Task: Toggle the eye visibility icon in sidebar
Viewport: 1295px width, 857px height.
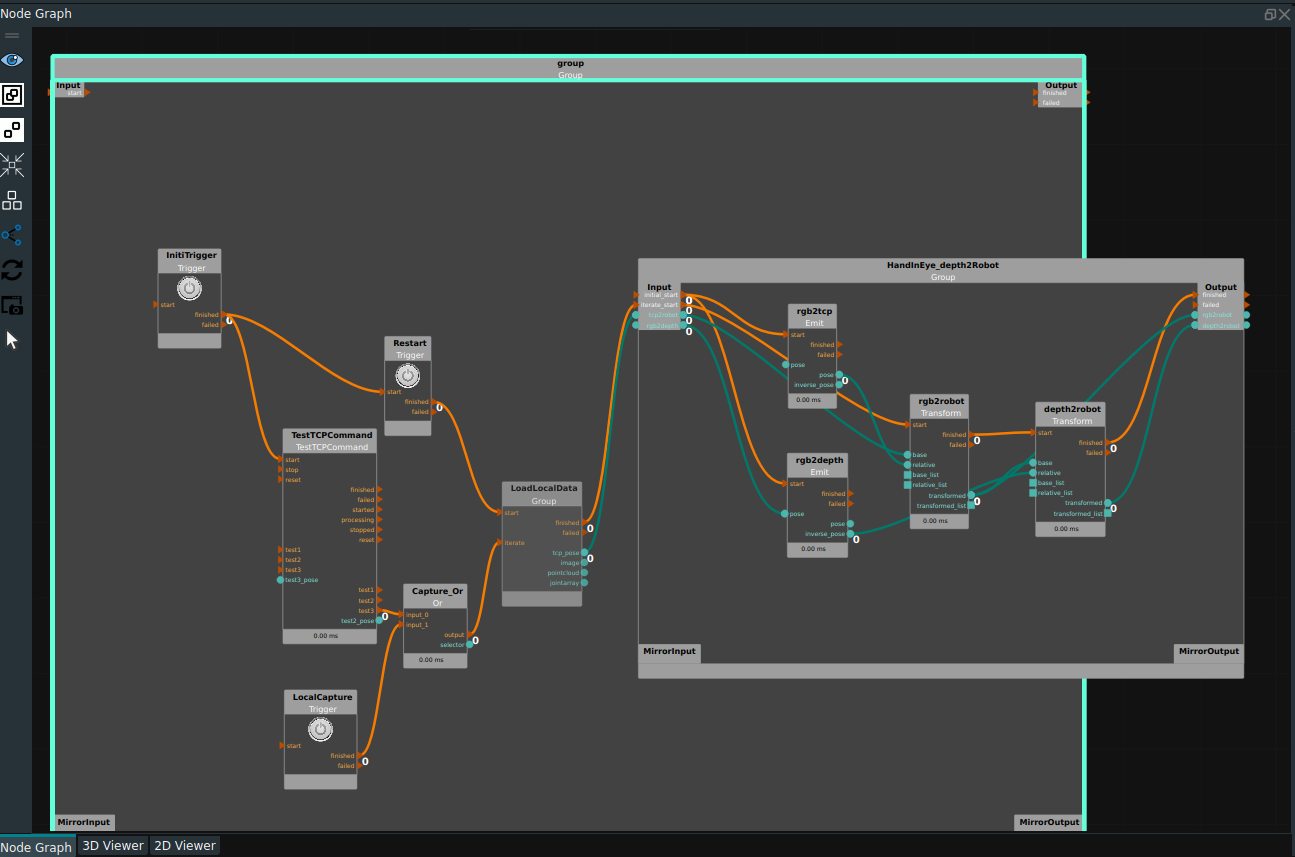Action: click(12, 60)
